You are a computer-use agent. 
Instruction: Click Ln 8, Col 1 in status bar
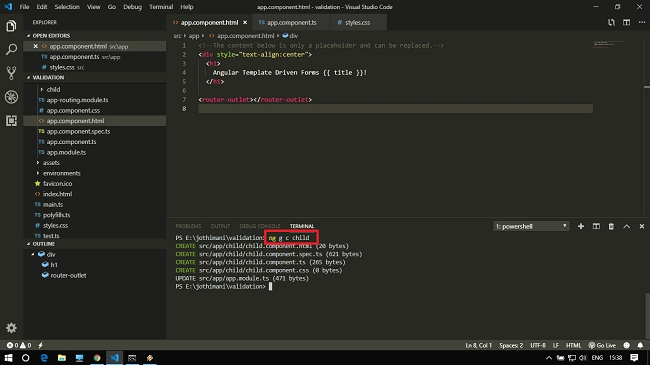tap(478, 345)
